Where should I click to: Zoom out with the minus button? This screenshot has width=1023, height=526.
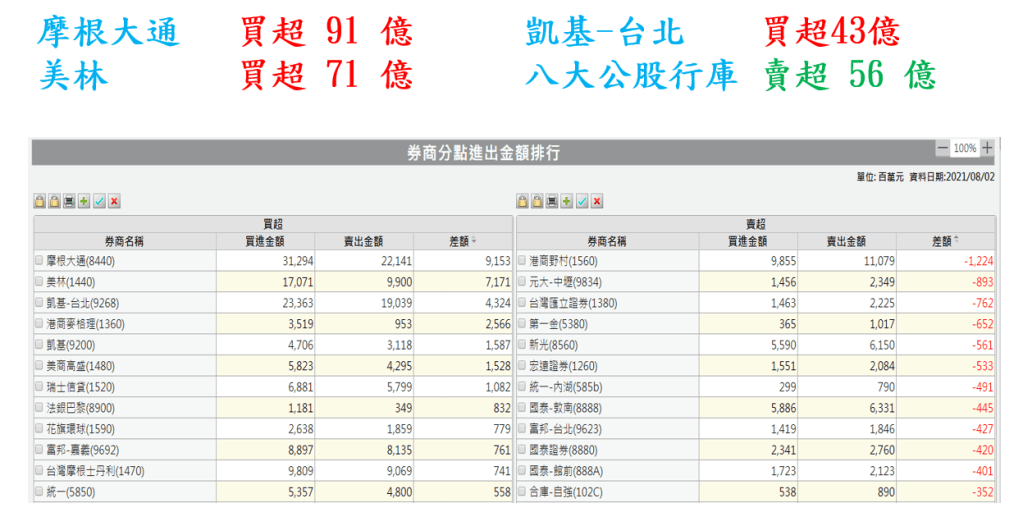point(942,148)
